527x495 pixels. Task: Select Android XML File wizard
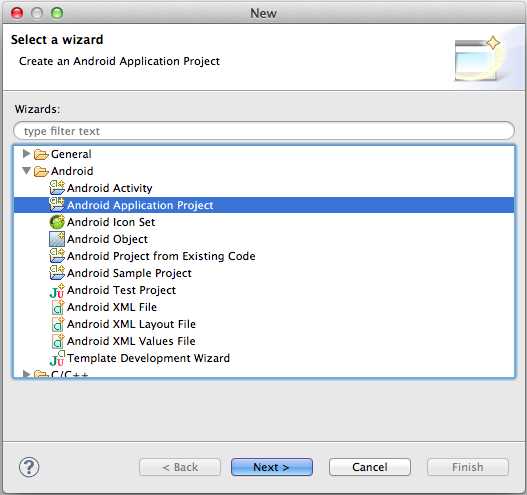click(112, 307)
